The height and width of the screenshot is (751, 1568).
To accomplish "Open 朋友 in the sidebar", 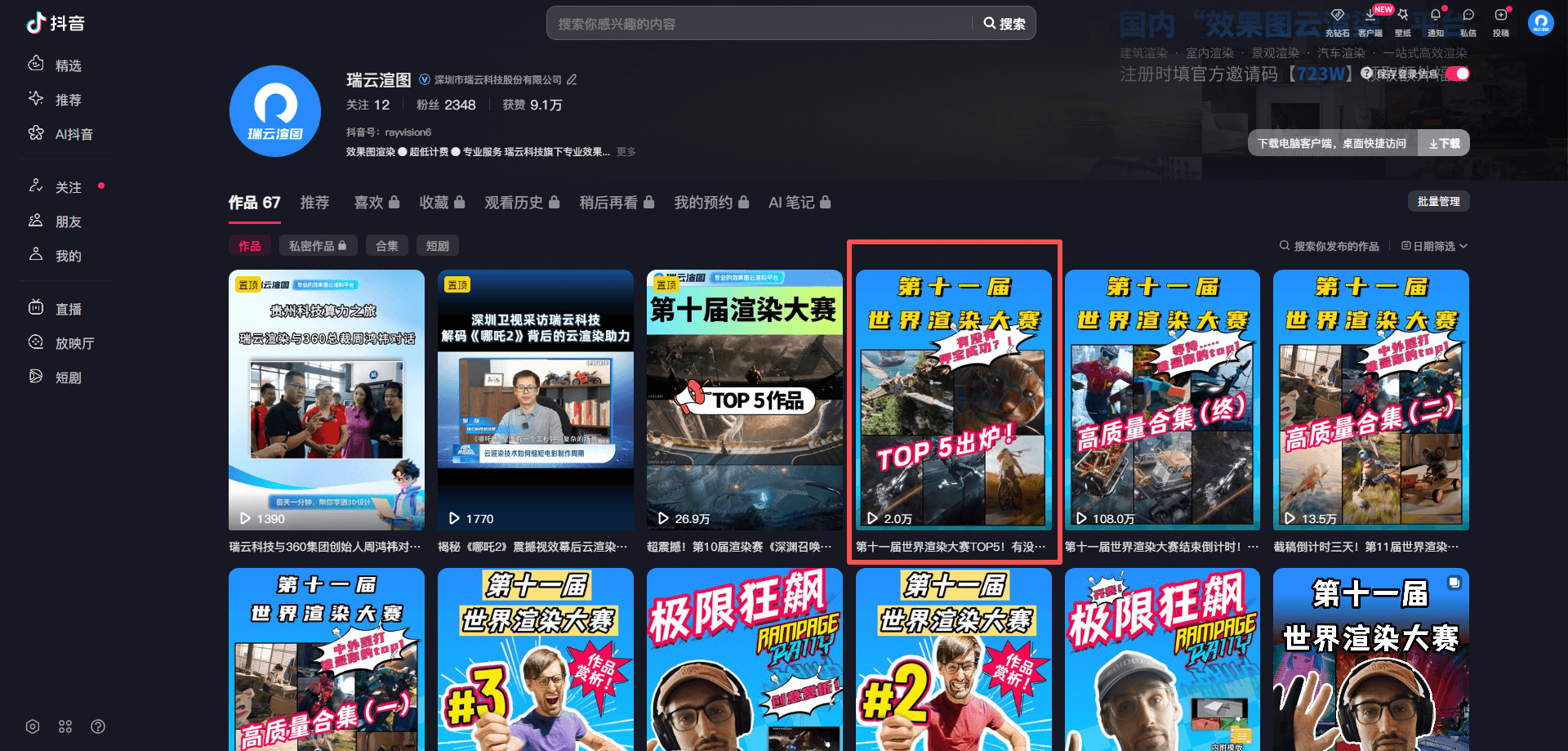I will 56,221.
